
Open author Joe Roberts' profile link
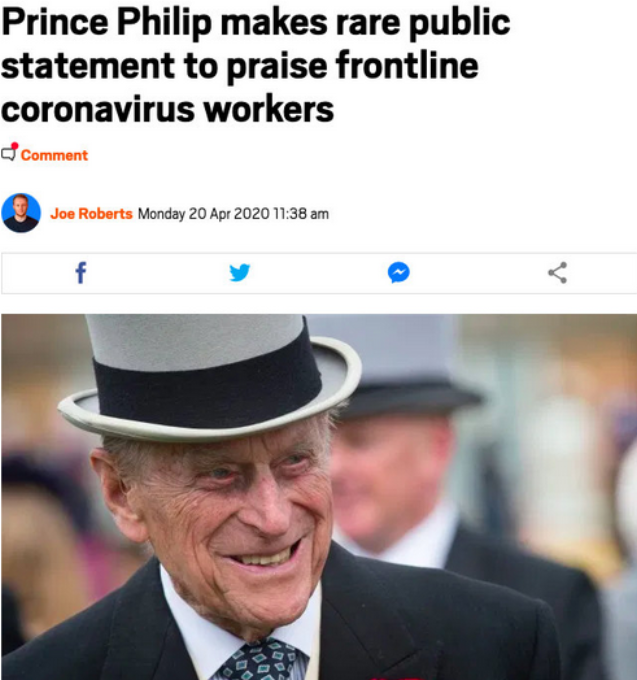91,214
